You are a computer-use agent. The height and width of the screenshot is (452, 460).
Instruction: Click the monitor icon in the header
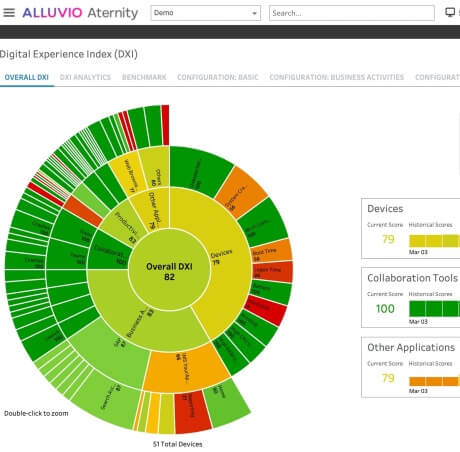450,13
